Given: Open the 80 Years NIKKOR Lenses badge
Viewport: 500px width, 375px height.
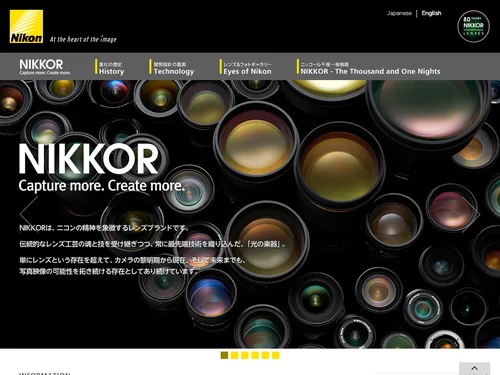Looking at the screenshot, I should coord(473,26).
